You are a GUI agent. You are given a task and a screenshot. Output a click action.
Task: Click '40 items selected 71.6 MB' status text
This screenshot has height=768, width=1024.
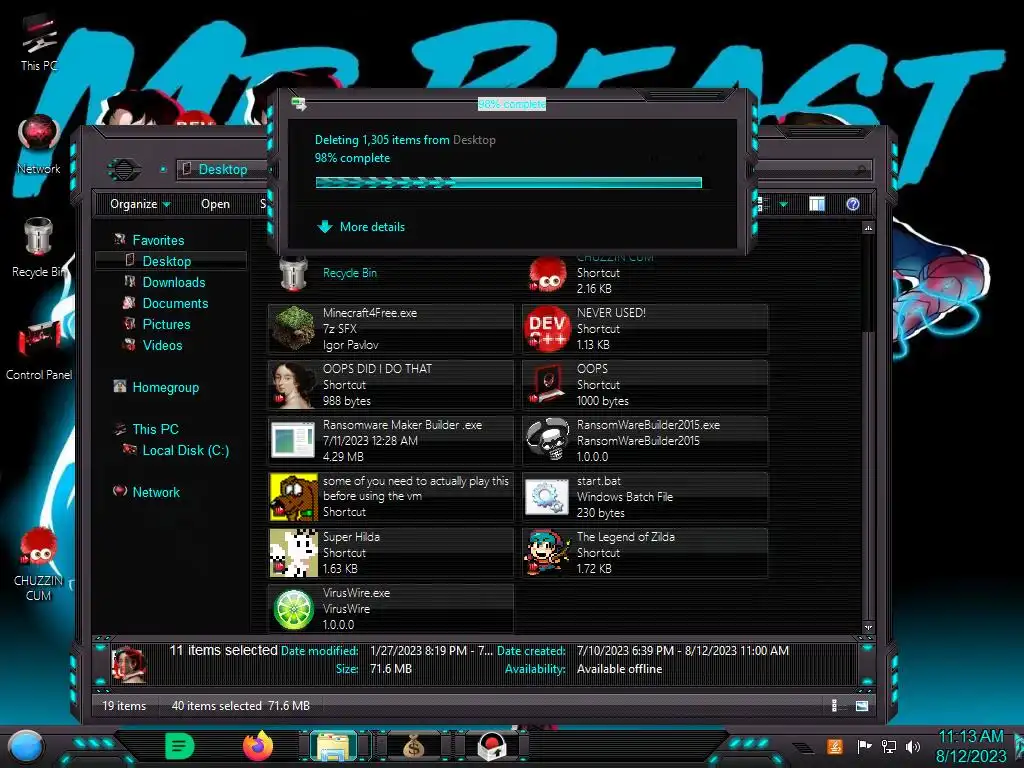pyautogui.click(x=240, y=706)
